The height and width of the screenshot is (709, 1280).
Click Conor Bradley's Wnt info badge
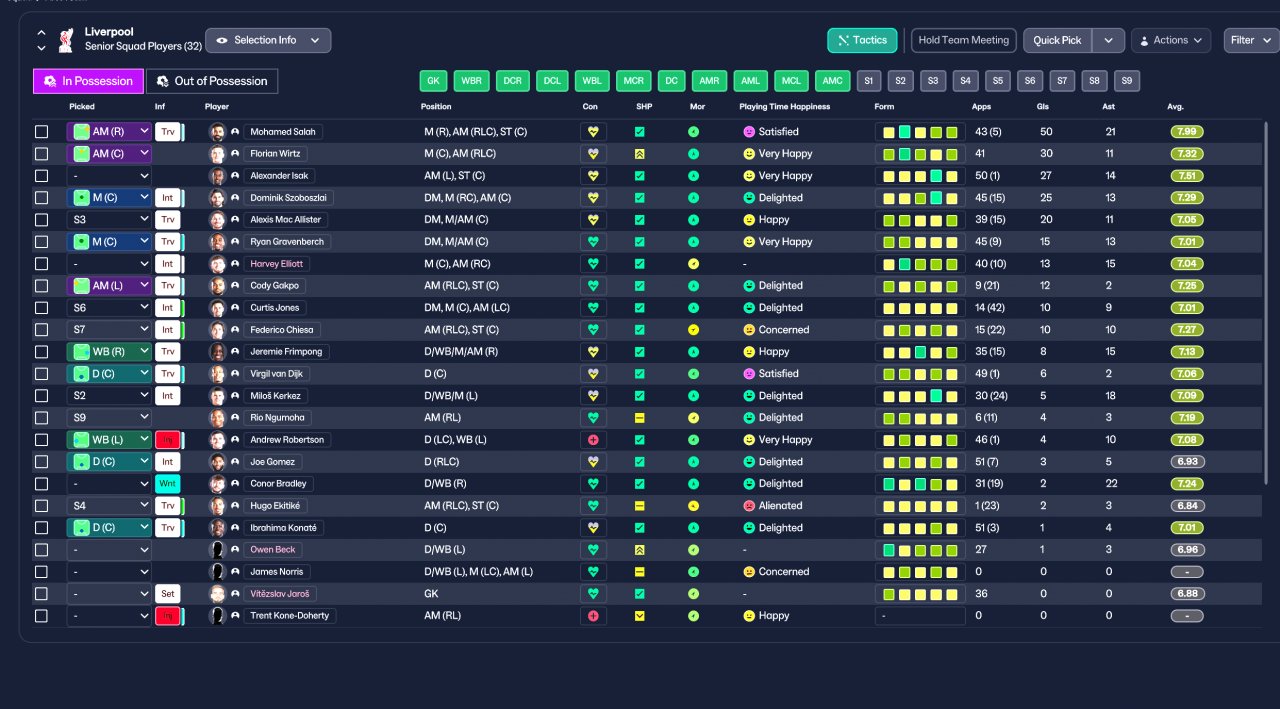pyautogui.click(x=167, y=484)
